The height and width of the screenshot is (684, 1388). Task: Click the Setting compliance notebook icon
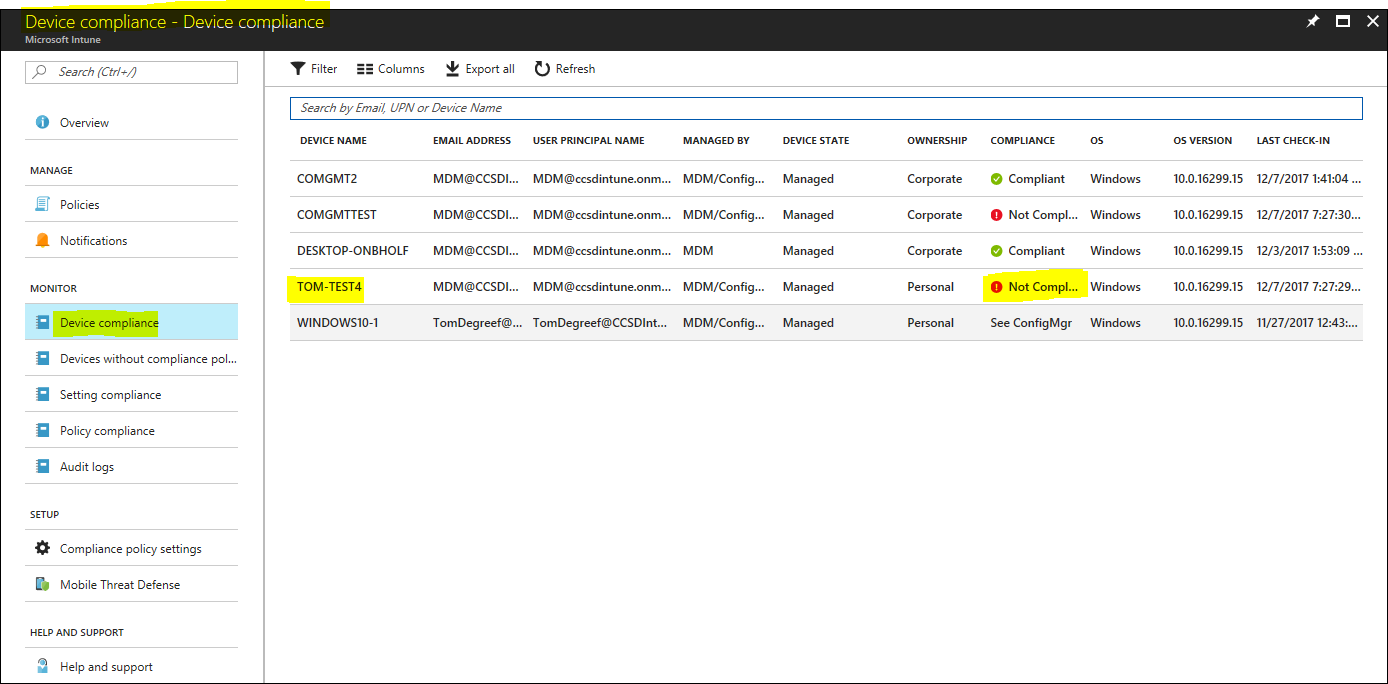pos(42,394)
